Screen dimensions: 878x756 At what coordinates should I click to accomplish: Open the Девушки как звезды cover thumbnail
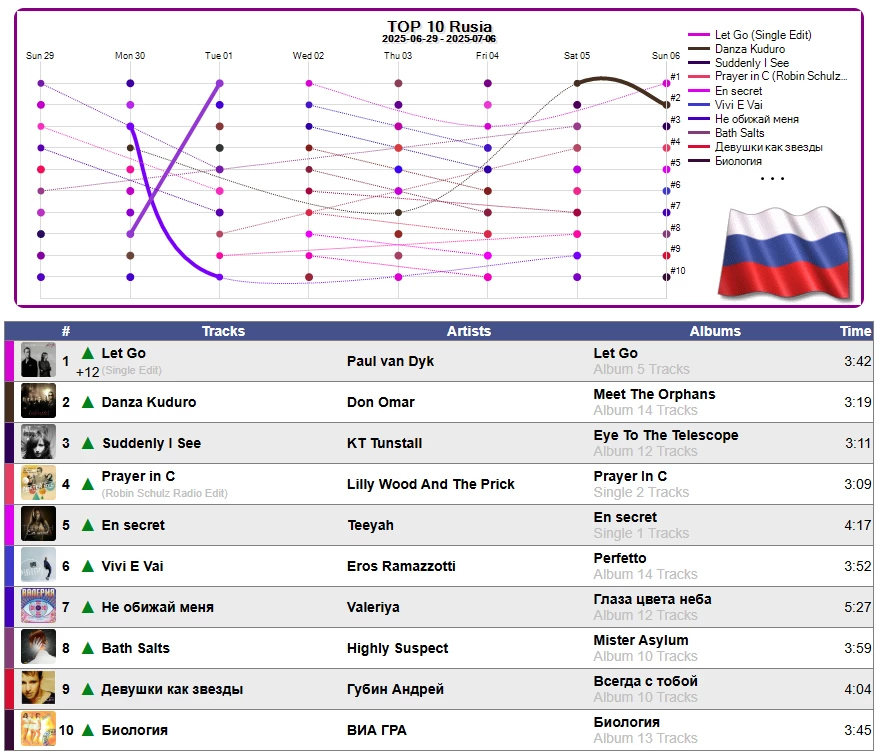(38, 688)
